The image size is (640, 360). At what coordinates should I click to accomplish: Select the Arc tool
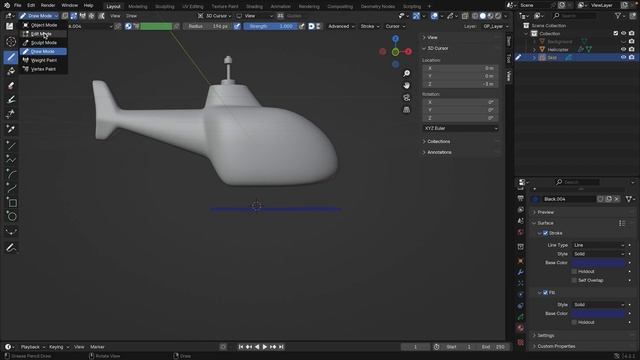[x=11, y=174]
